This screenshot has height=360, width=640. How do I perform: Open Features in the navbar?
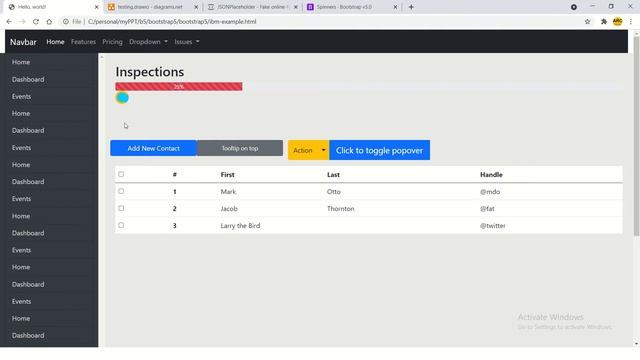click(x=83, y=42)
